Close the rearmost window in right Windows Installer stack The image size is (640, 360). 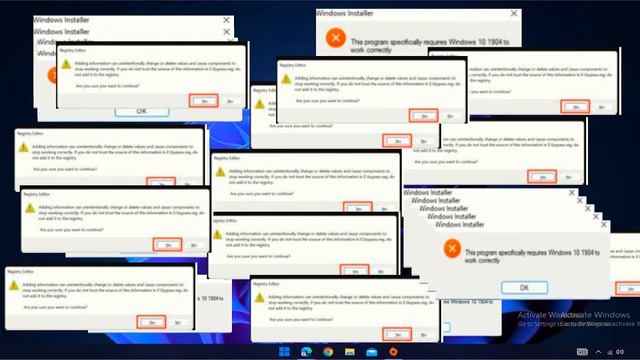[572, 193]
